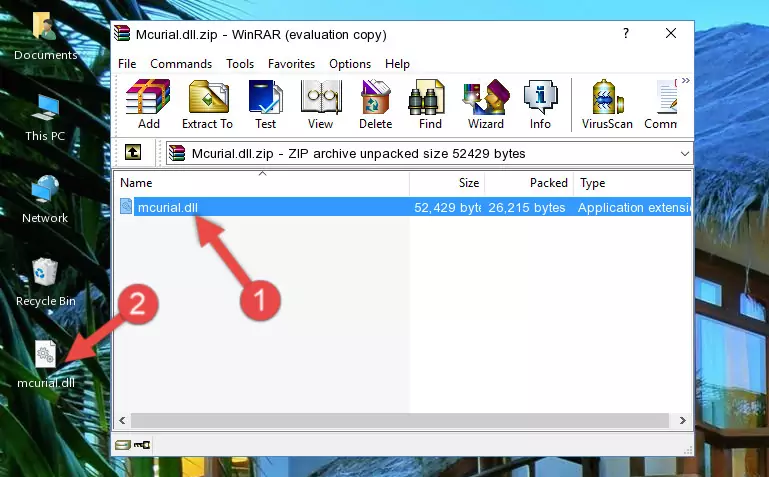Select mcurial.dll file on the desktop
769x477 pixels.
[46, 365]
